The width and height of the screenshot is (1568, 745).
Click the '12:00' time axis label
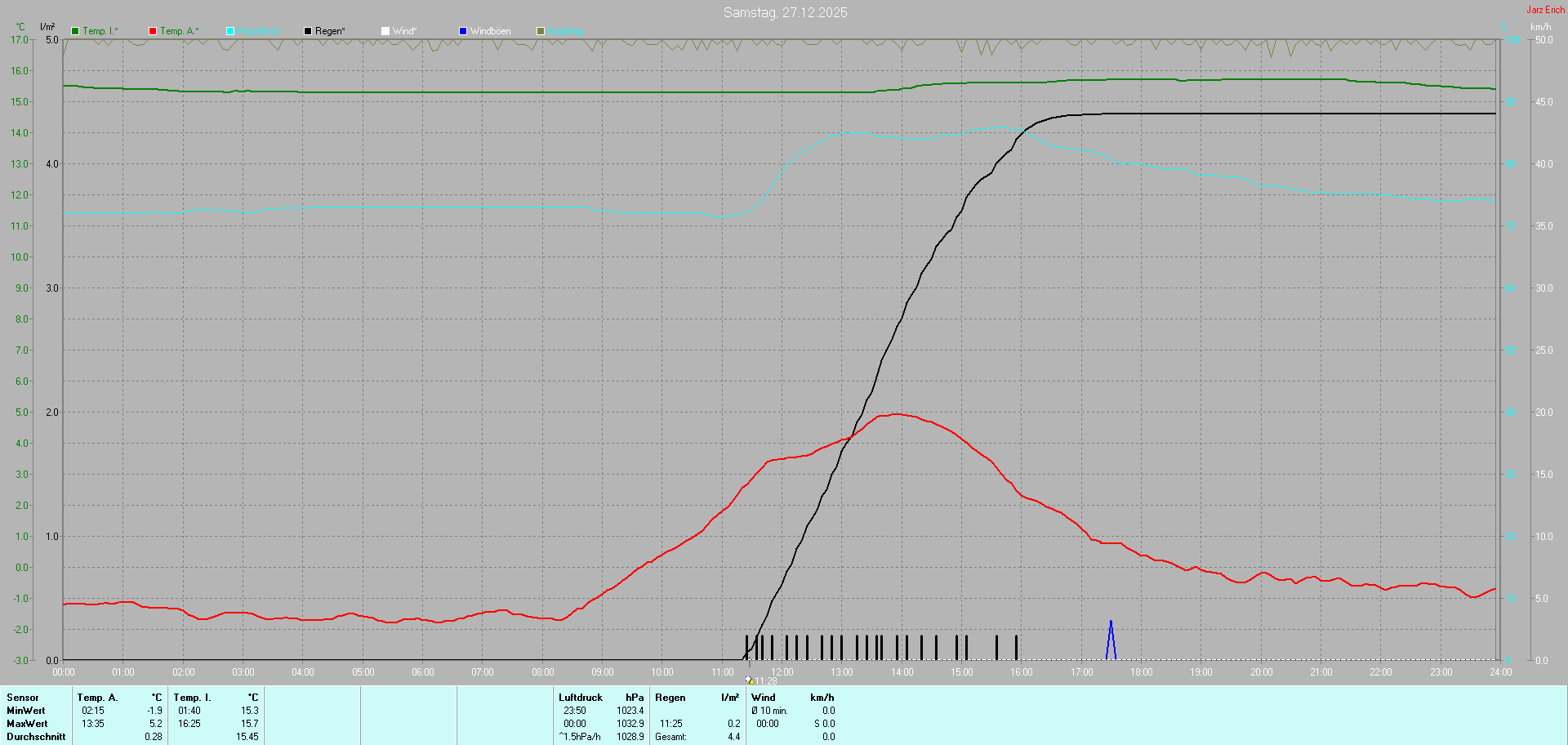(782, 672)
